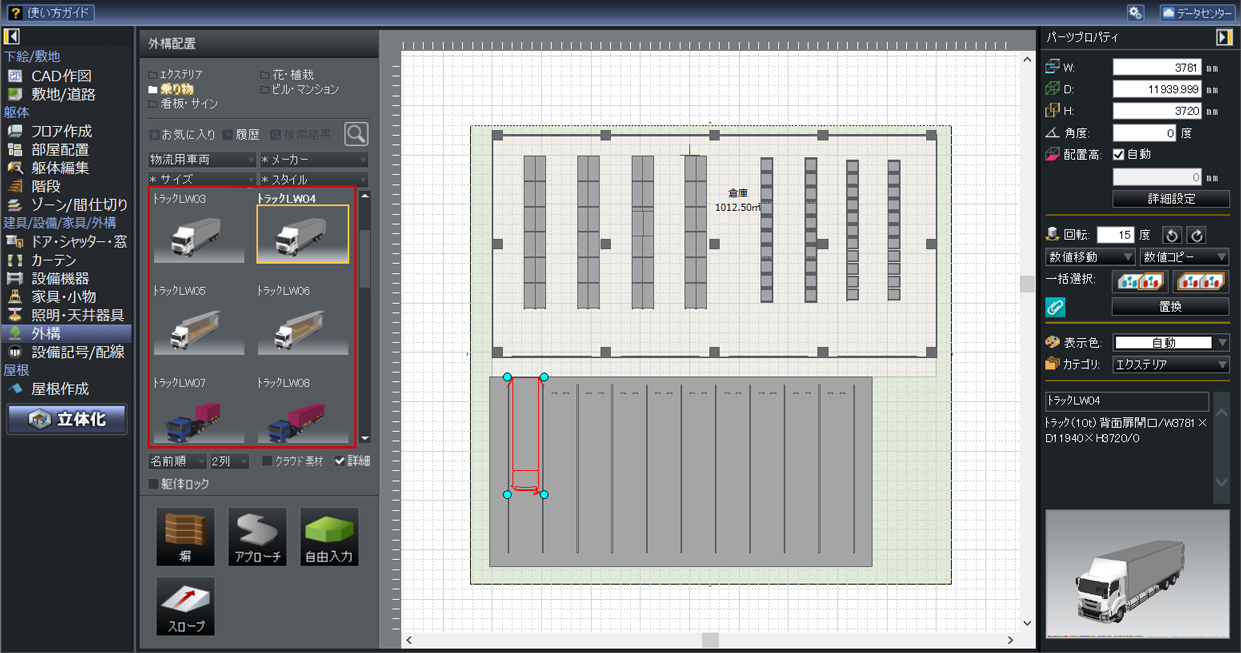Select the 塀 fence tool

pos(185,537)
